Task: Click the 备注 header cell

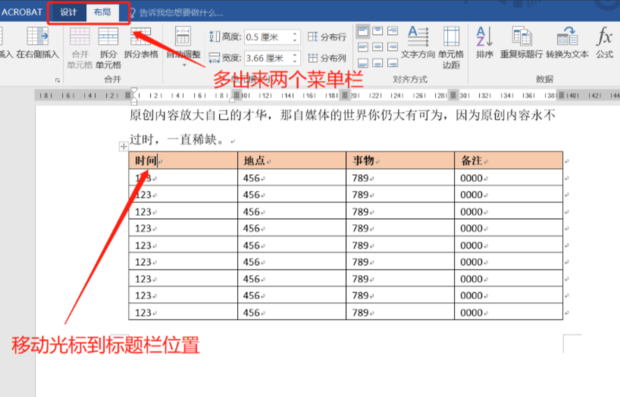Action: pos(508,161)
